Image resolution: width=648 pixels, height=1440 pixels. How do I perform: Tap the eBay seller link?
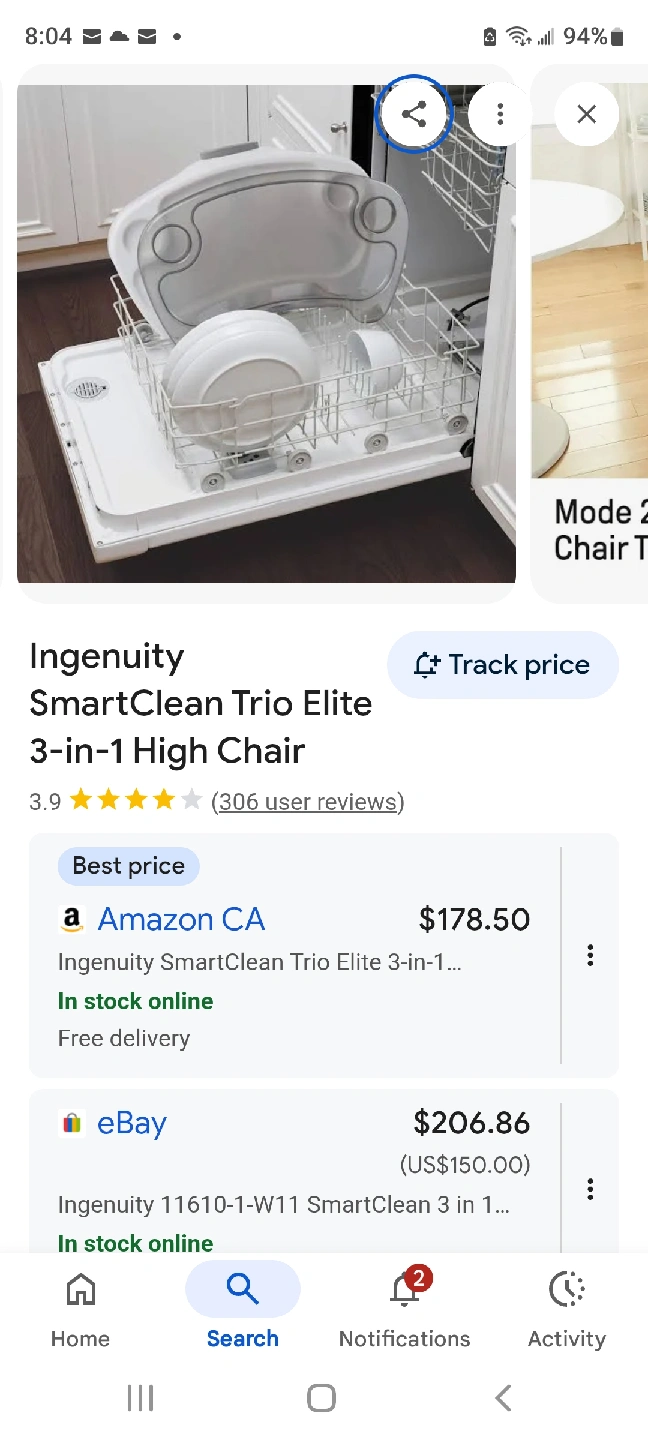131,1123
